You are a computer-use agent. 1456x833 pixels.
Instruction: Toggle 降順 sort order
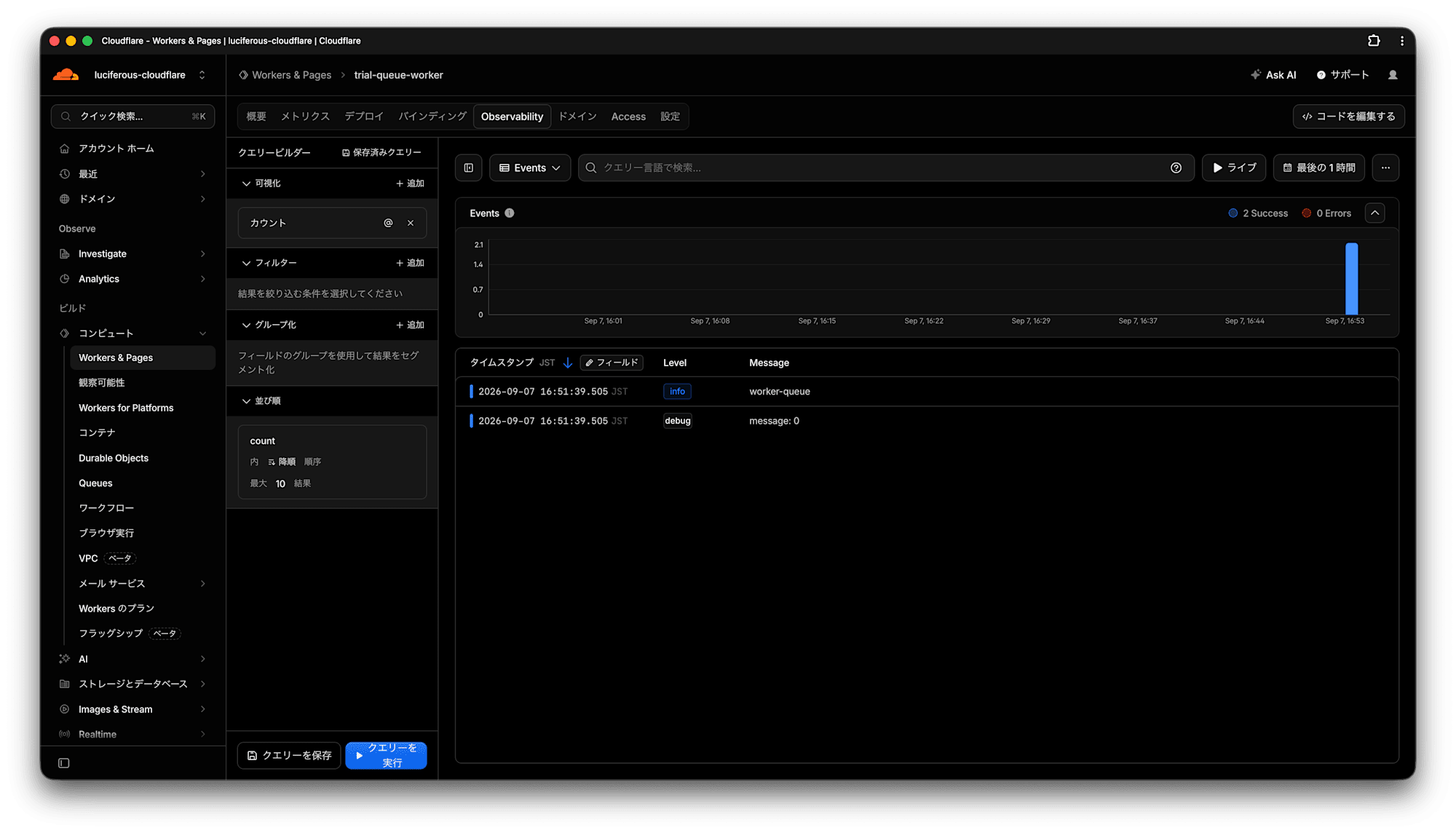tap(282, 462)
